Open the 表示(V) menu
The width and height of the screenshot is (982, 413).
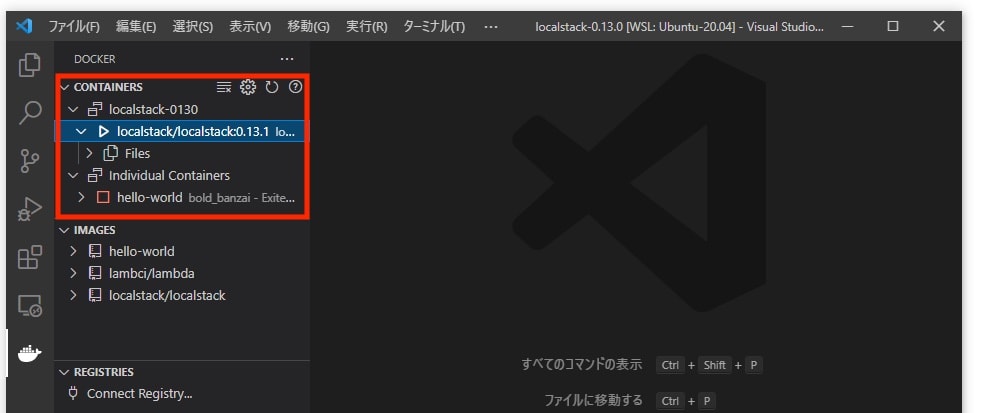point(250,26)
